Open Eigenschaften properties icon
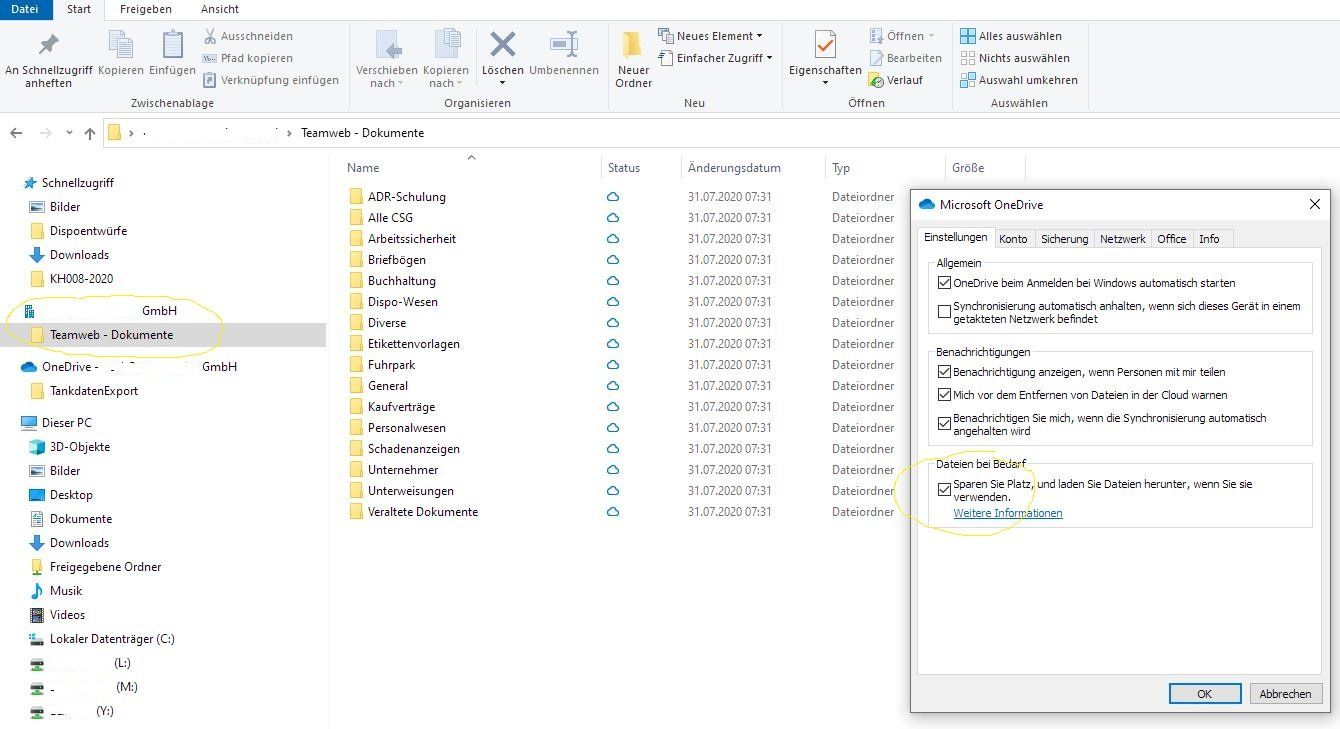Screen dimensions: 1340x729 pyautogui.click(x=825, y=46)
